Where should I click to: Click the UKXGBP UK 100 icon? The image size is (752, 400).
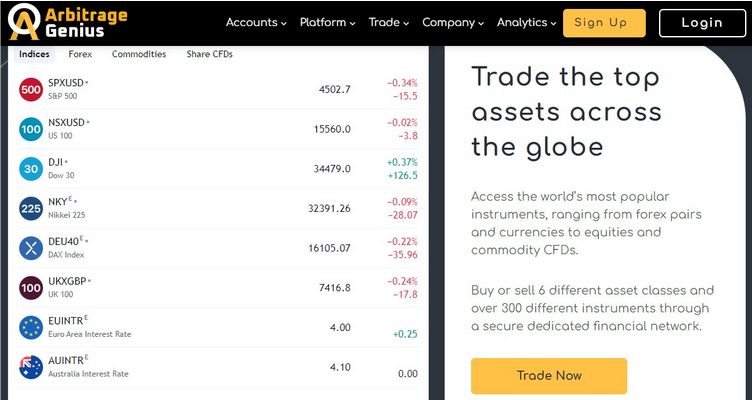(x=30, y=287)
